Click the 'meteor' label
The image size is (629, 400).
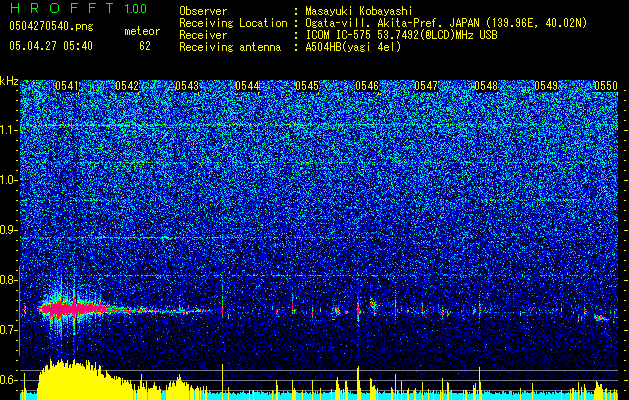(x=142, y=31)
